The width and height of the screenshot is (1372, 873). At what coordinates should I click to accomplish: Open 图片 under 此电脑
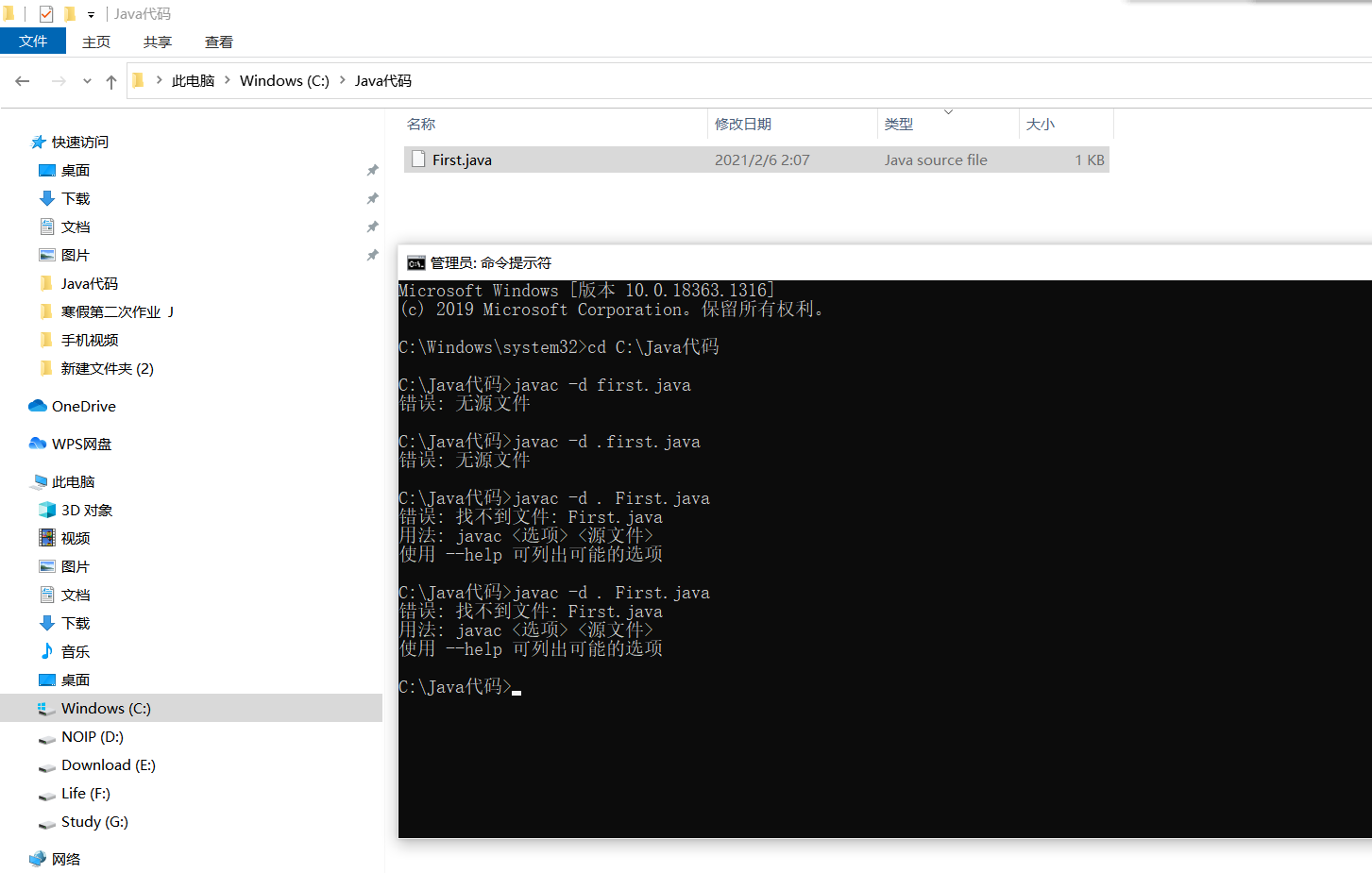pos(76,566)
